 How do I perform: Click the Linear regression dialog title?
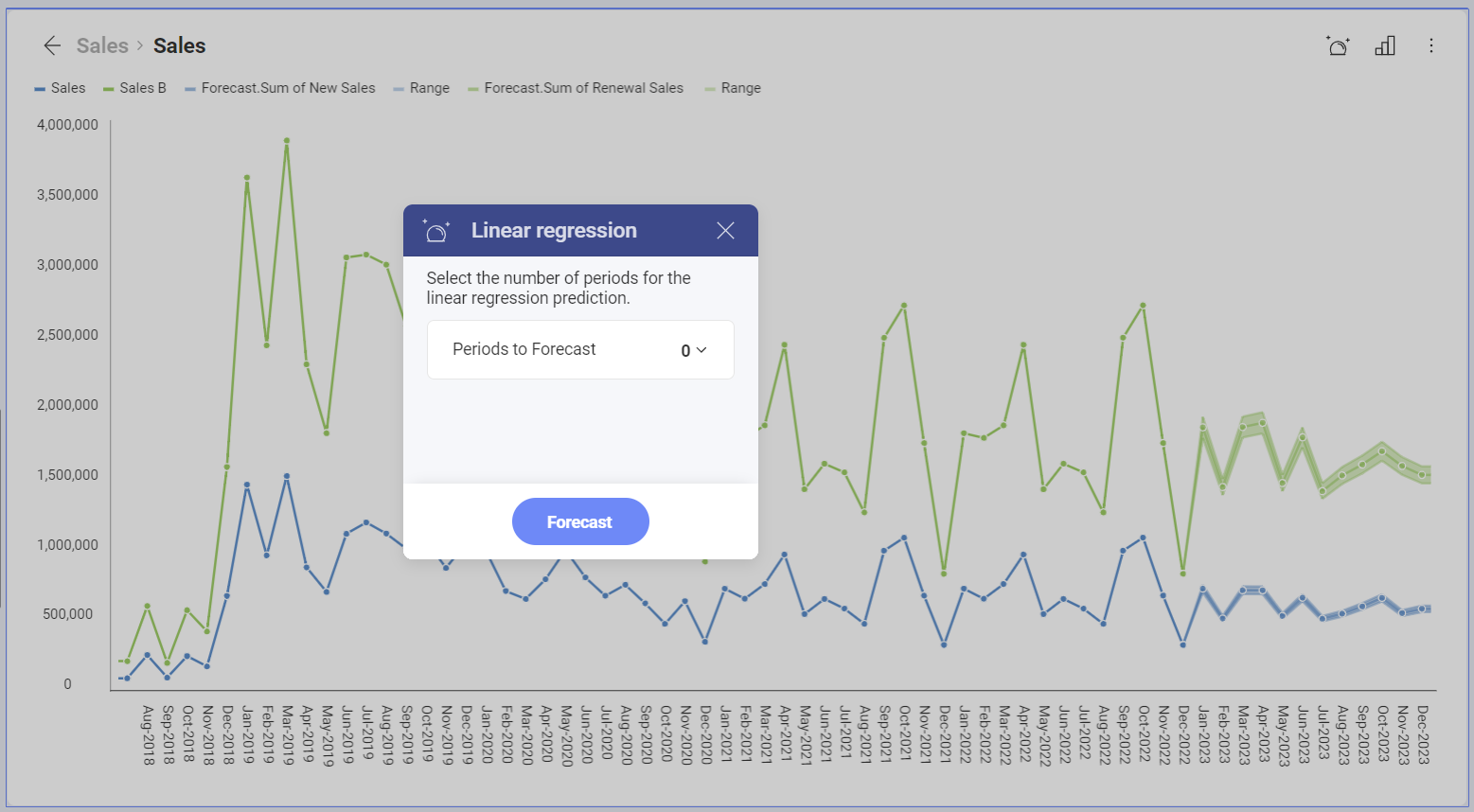pos(554,231)
